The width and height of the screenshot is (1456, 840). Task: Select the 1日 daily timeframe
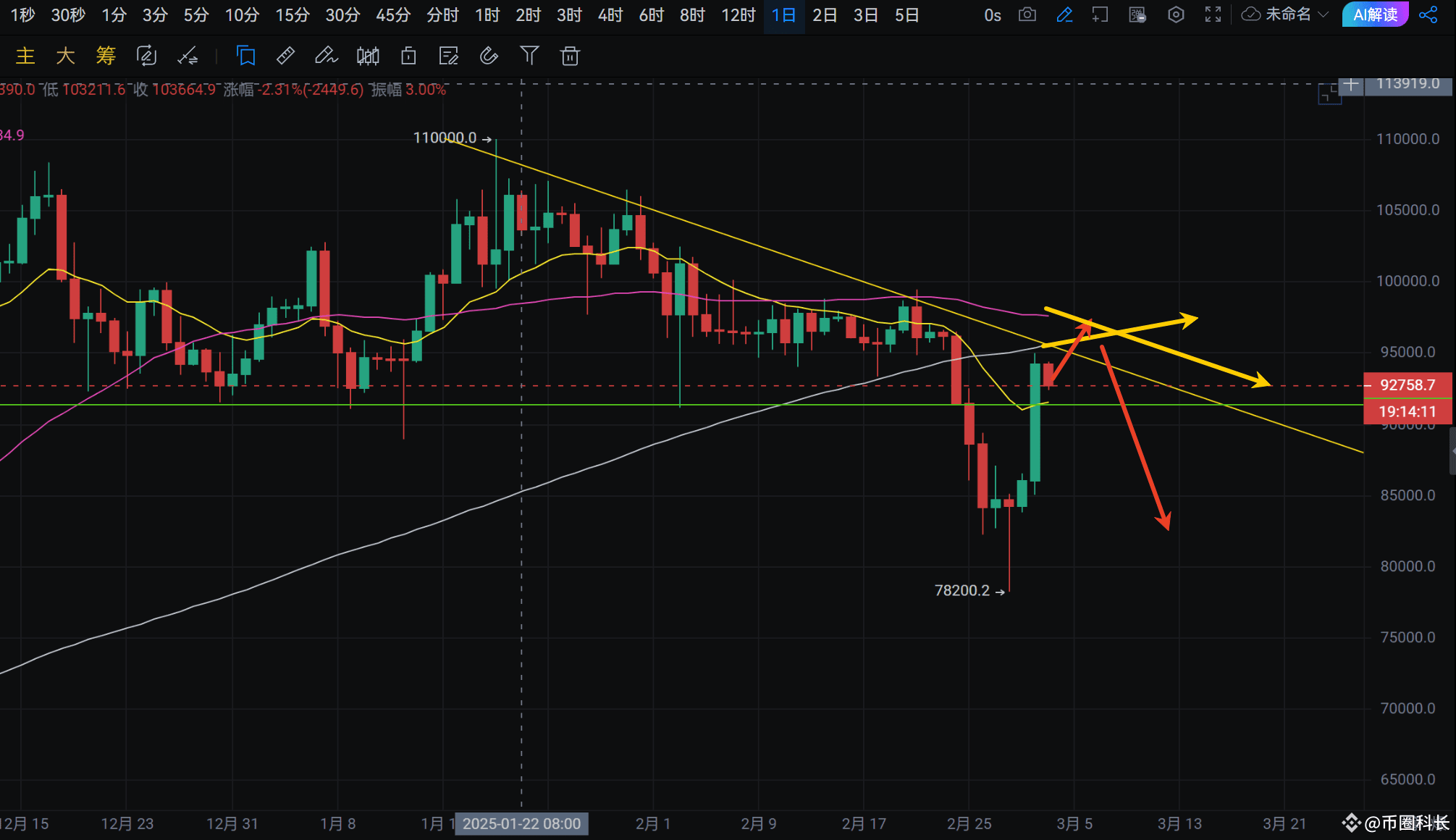point(783,14)
